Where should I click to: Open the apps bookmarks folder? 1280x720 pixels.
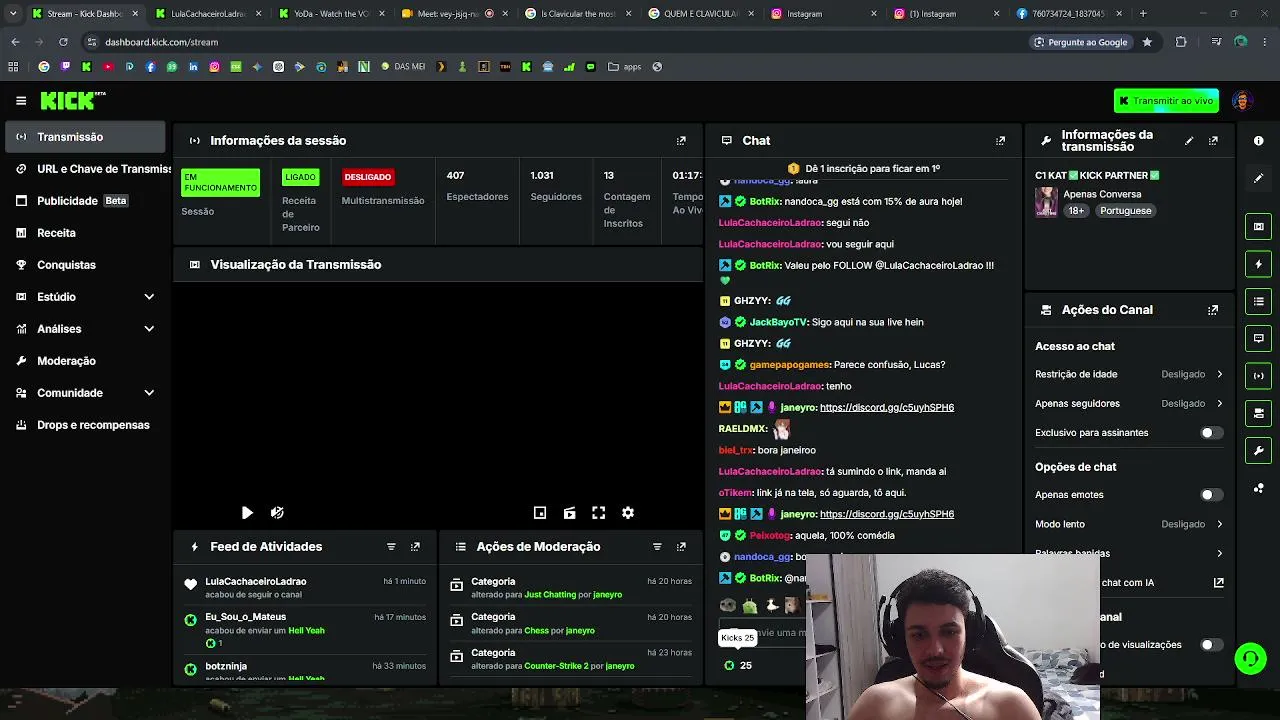[x=625, y=67]
